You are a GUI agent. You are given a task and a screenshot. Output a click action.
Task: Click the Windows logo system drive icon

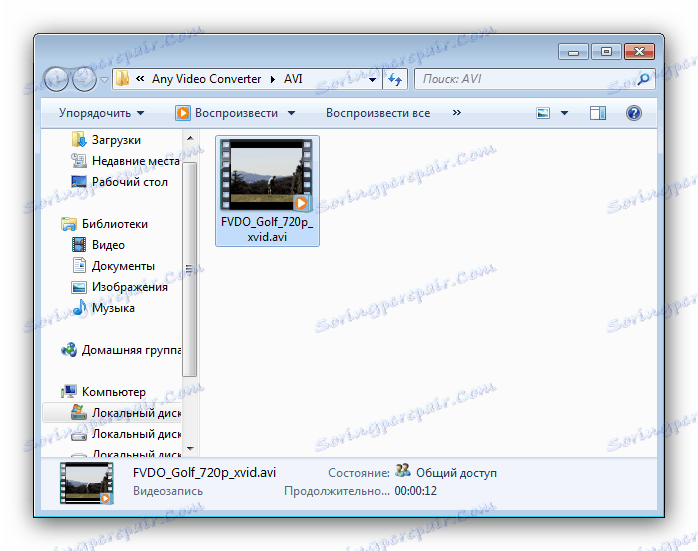pyautogui.click(x=79, y=412)
